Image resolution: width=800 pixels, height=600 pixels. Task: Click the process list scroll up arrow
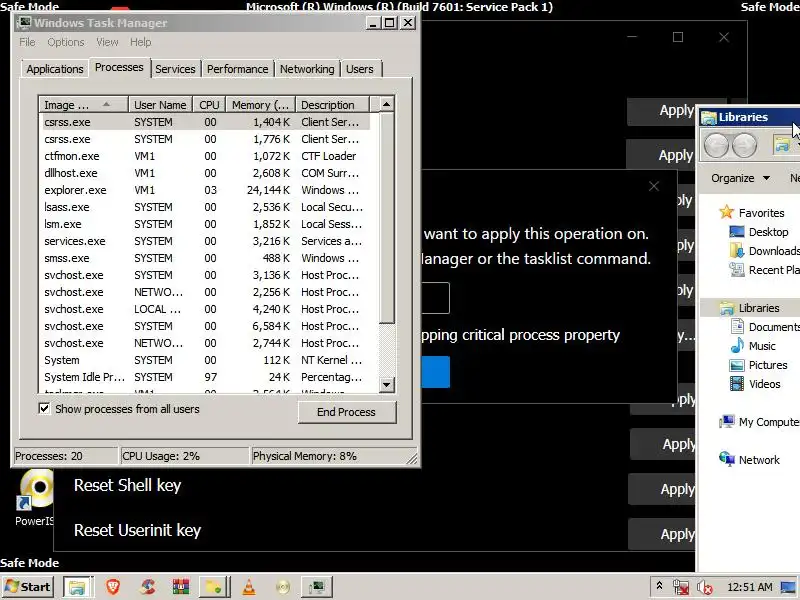(x=387, y=104)
